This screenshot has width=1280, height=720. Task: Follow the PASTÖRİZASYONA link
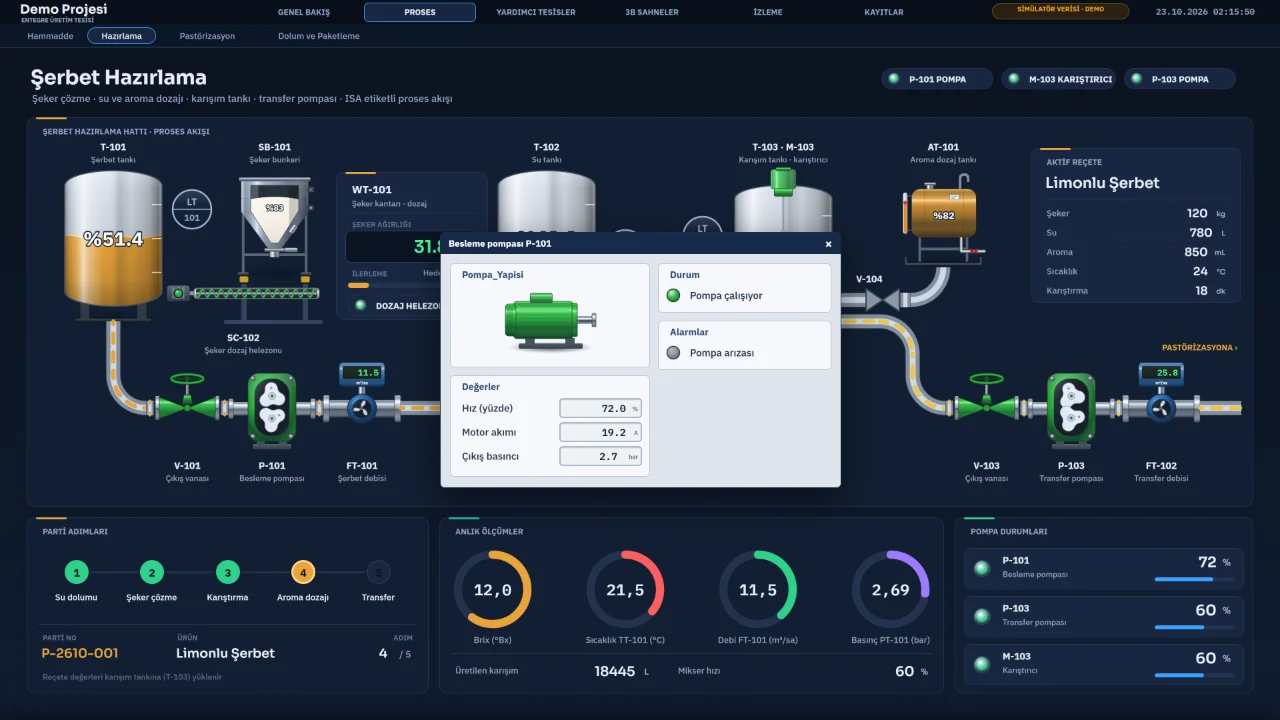coord(1200,348)
